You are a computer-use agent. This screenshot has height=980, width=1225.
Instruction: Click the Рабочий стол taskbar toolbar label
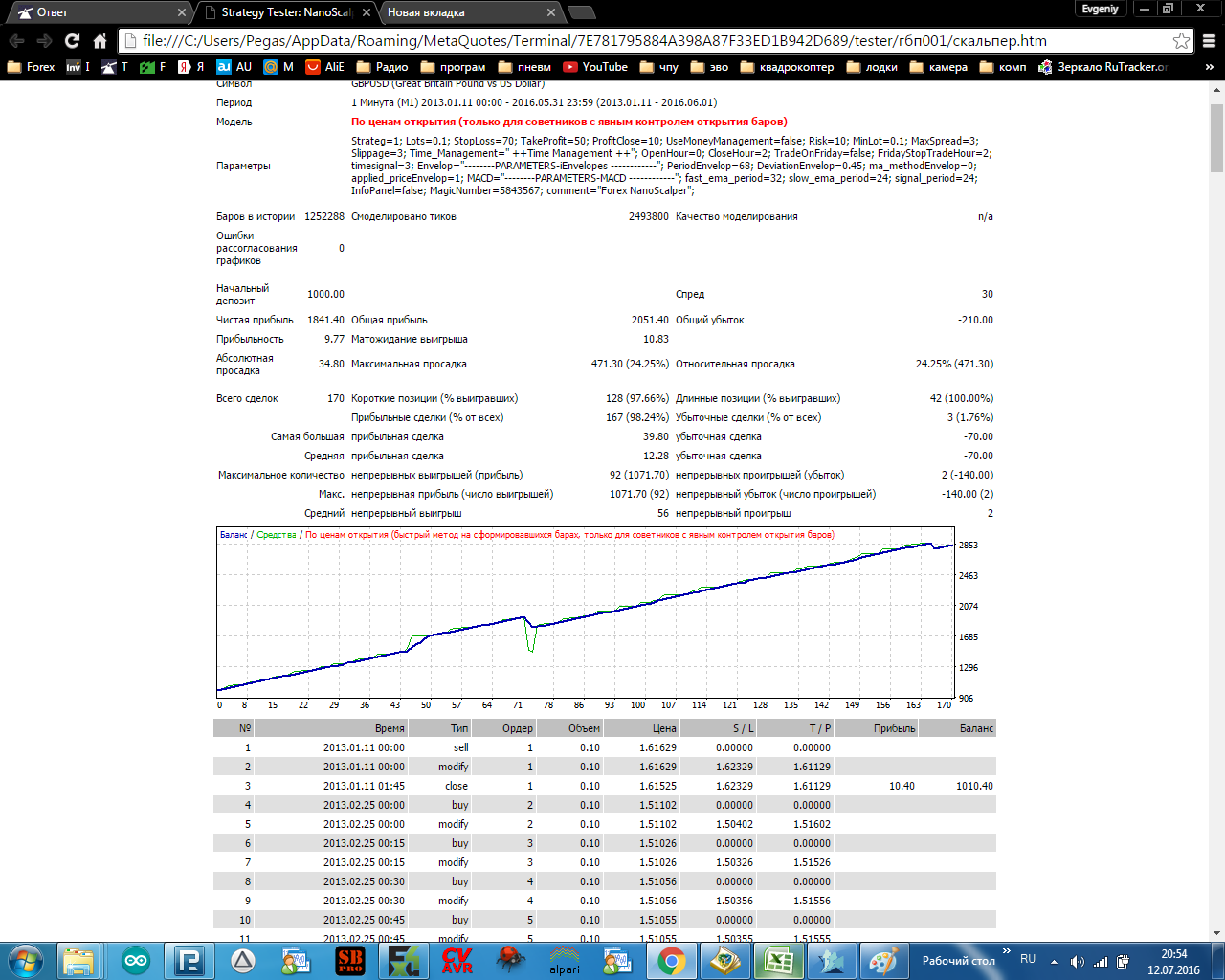pyautogui.click(x=958, y=961)
